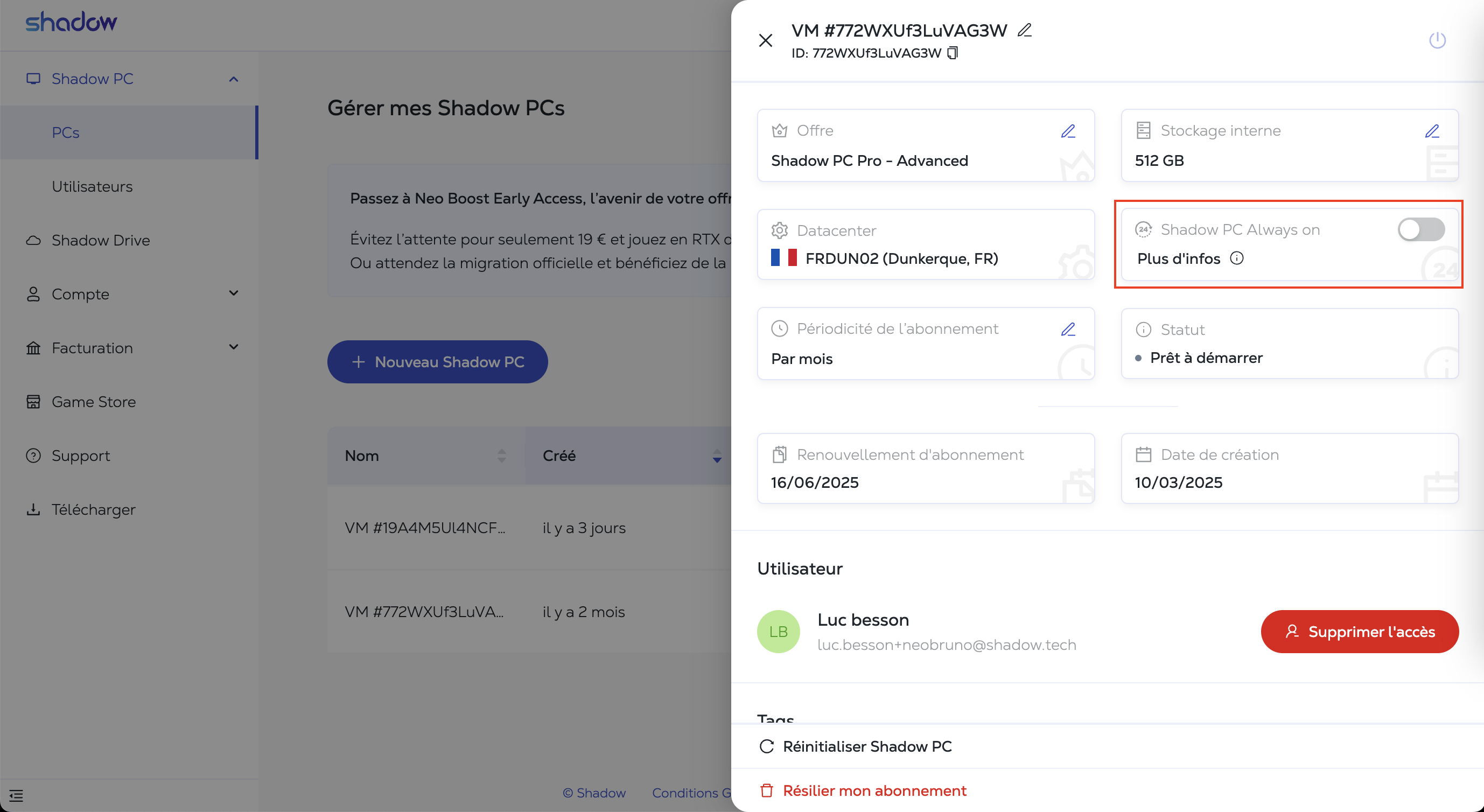Edit Périodicité de l'abonnement
The height and width of the screenshot is (812, 1484).
pyautogui.click(x=1068, y=329)
